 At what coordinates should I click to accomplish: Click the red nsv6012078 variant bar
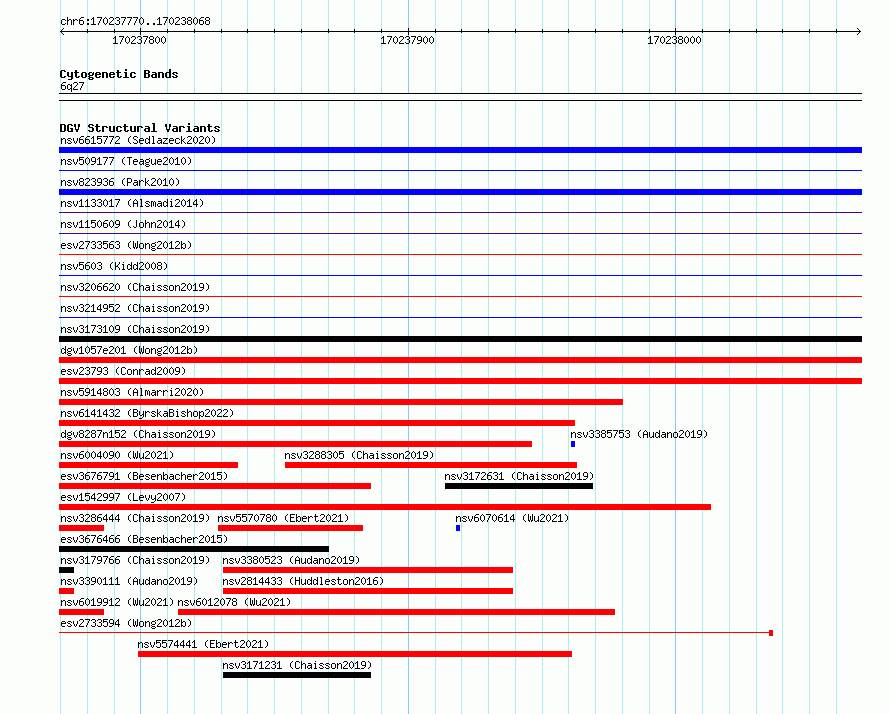point(396,612)
